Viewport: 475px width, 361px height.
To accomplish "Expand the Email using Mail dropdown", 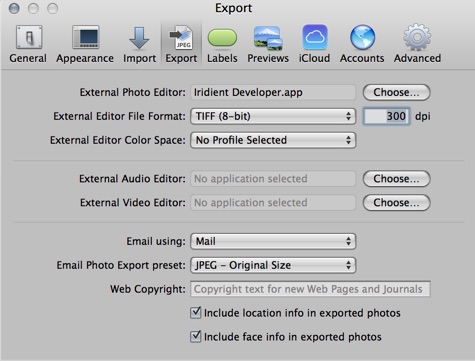I will pos(273,241).
